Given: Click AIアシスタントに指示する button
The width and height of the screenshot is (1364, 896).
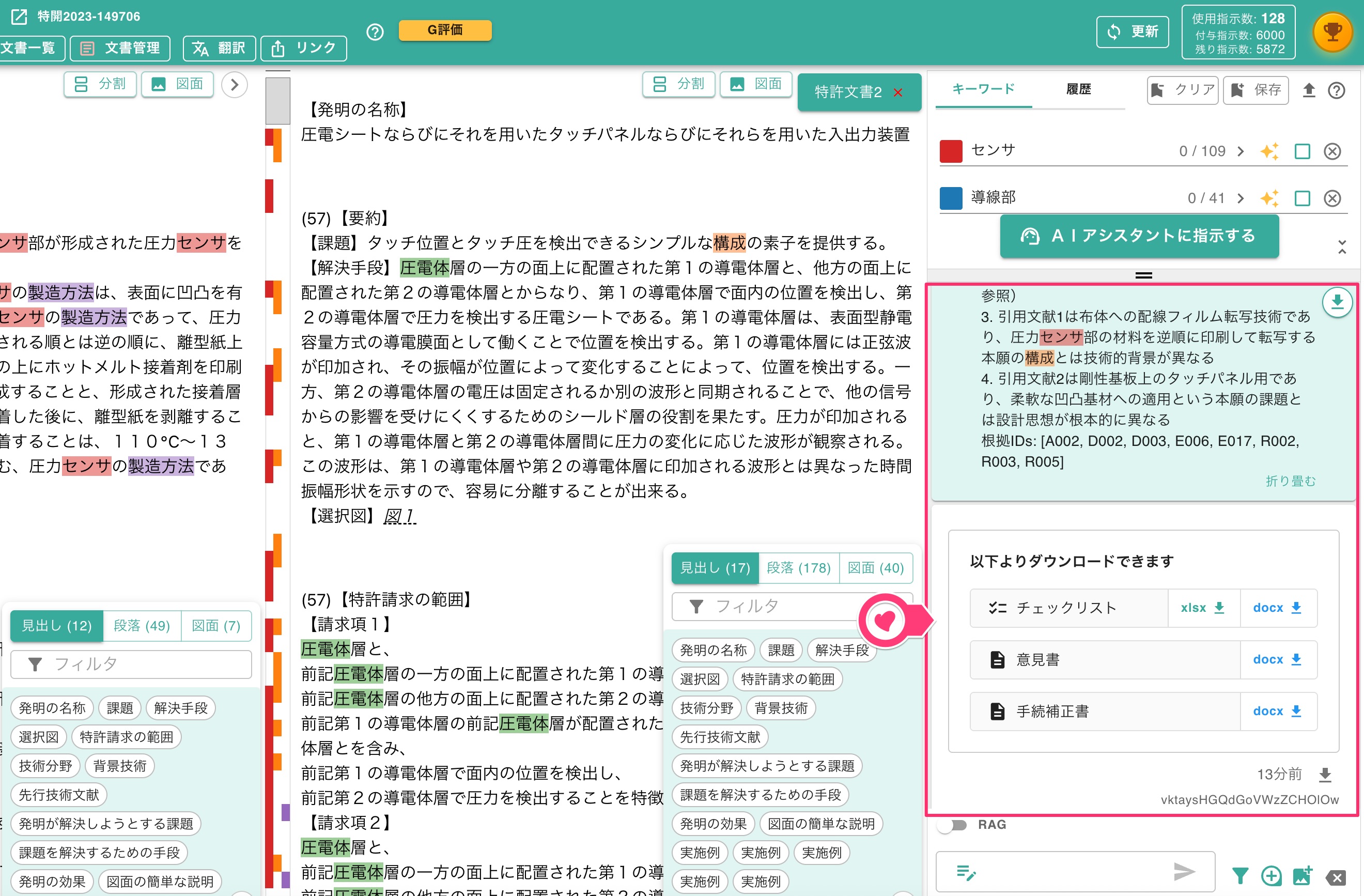Looking at the screenshot, I should (x=1139, y=236).
